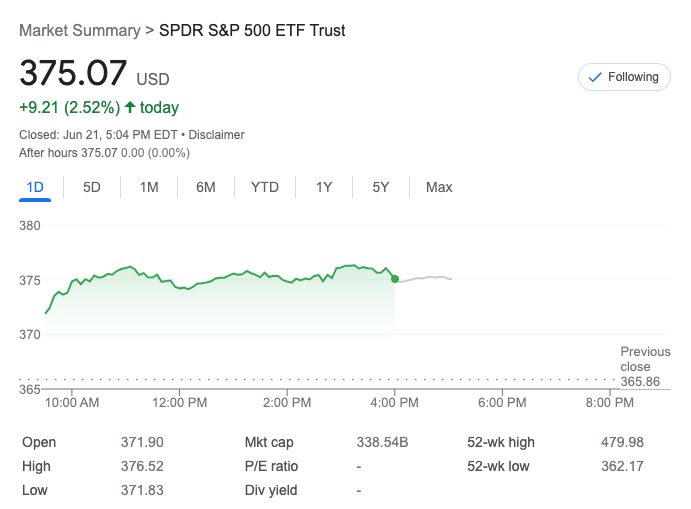
Task: Show the 5Y price history
Action: pos(381,187)
